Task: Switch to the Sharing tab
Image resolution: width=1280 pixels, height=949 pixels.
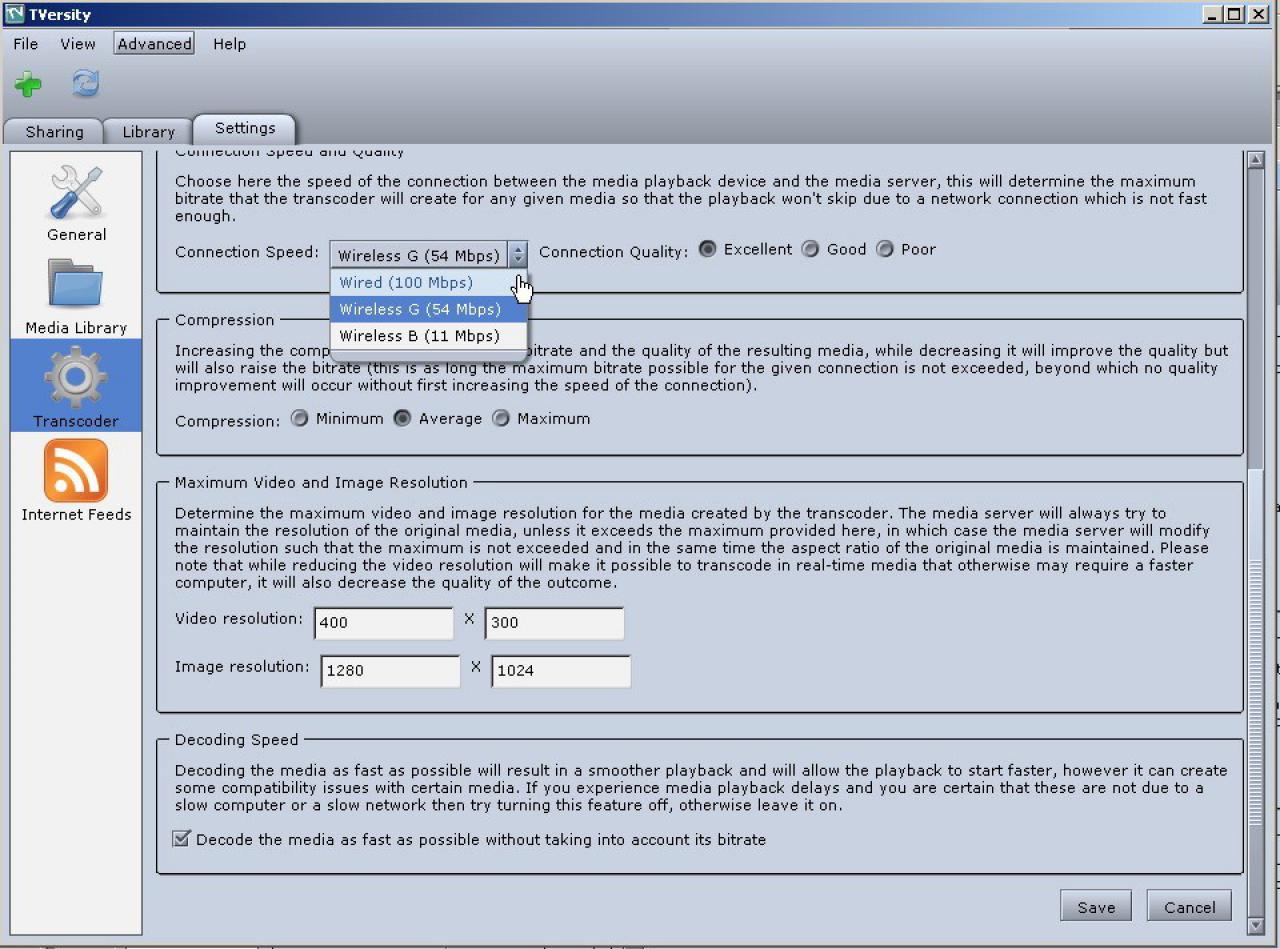Action: tap(54, 132)
